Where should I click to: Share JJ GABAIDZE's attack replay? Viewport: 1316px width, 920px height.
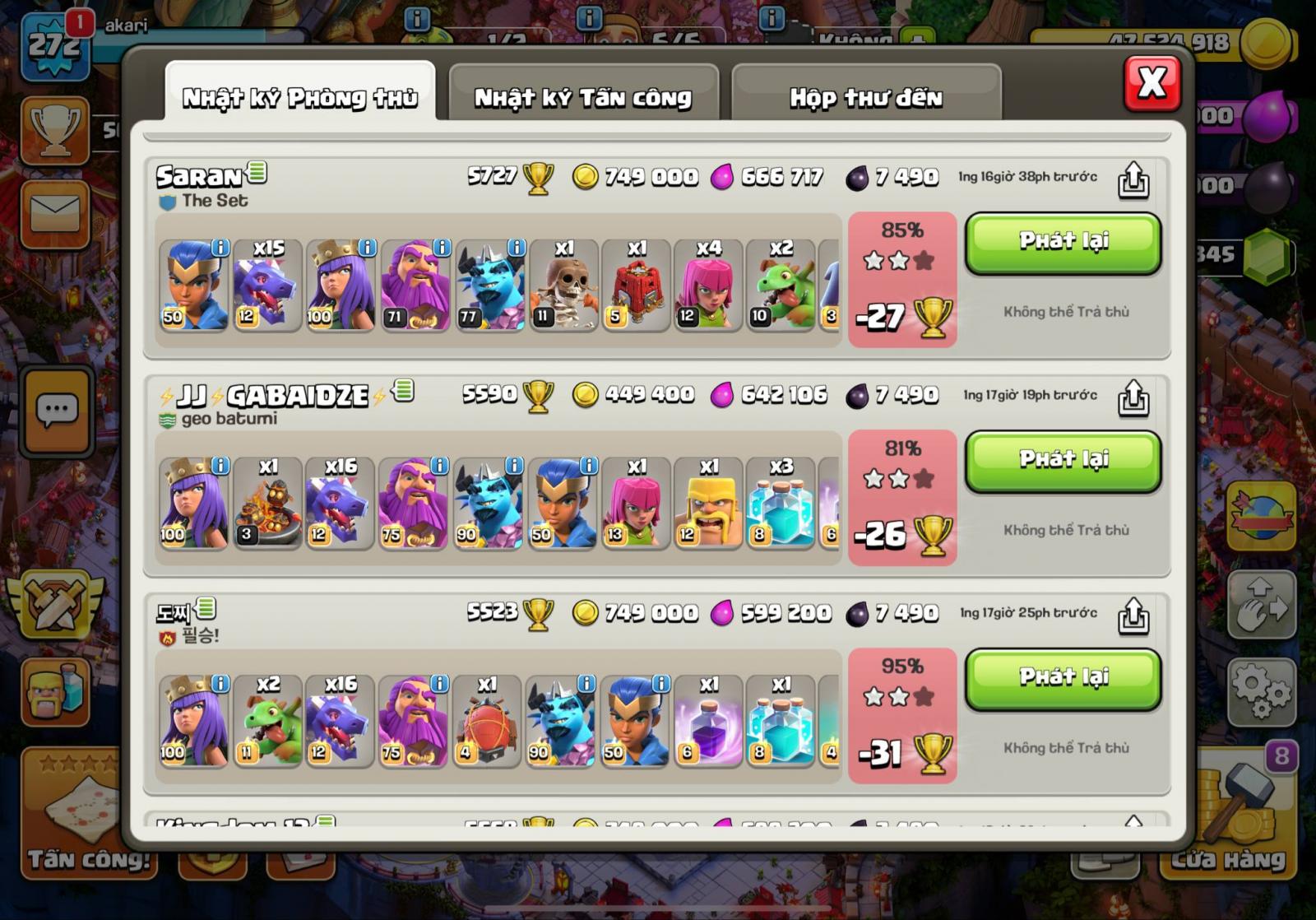tap(1133, 398)
